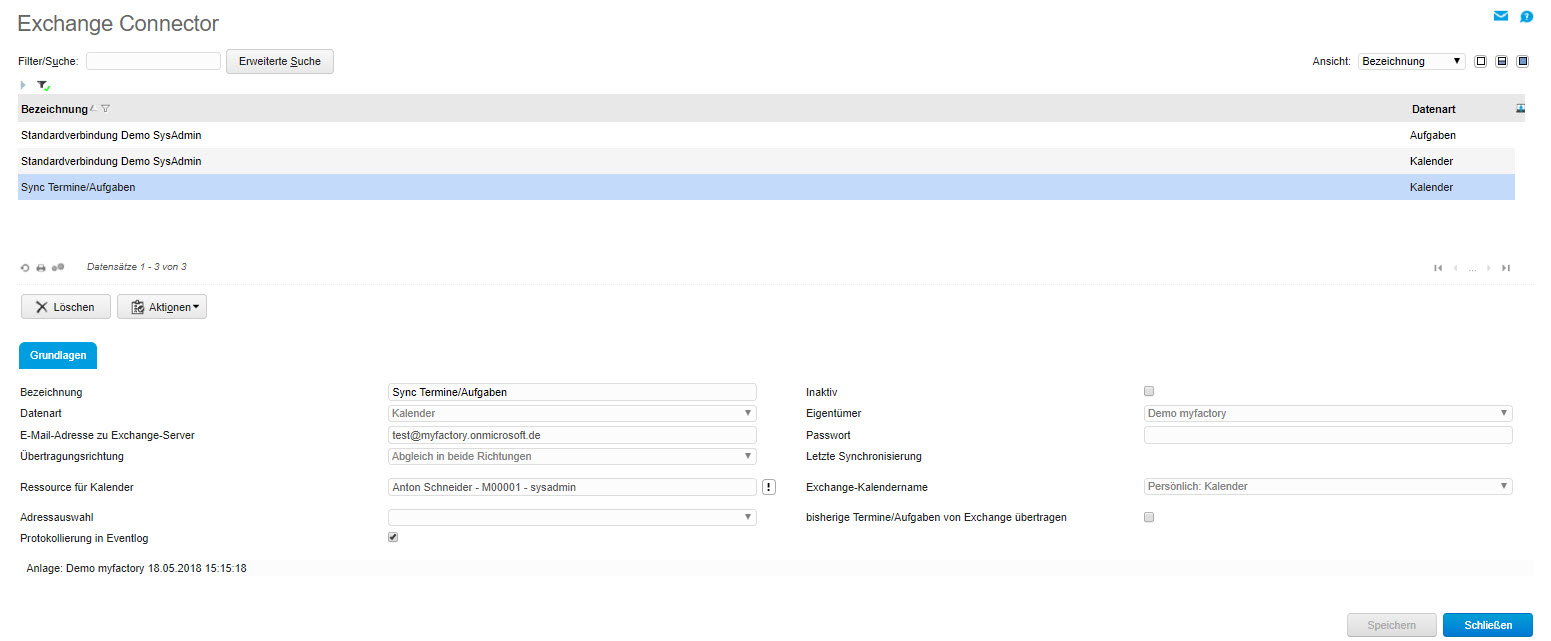Open the Aktionen dropdown button
This screenshot has width=1551, height=641.
click(162, 307)
